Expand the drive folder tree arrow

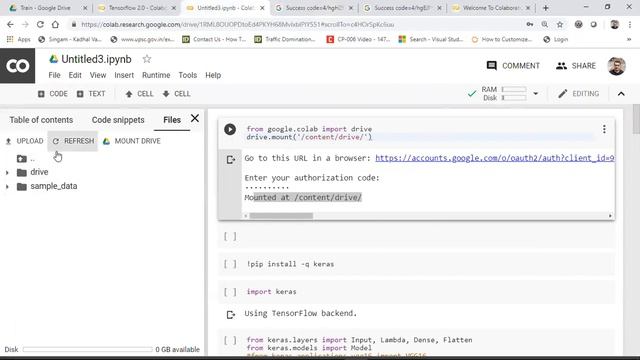pos(7,173)
